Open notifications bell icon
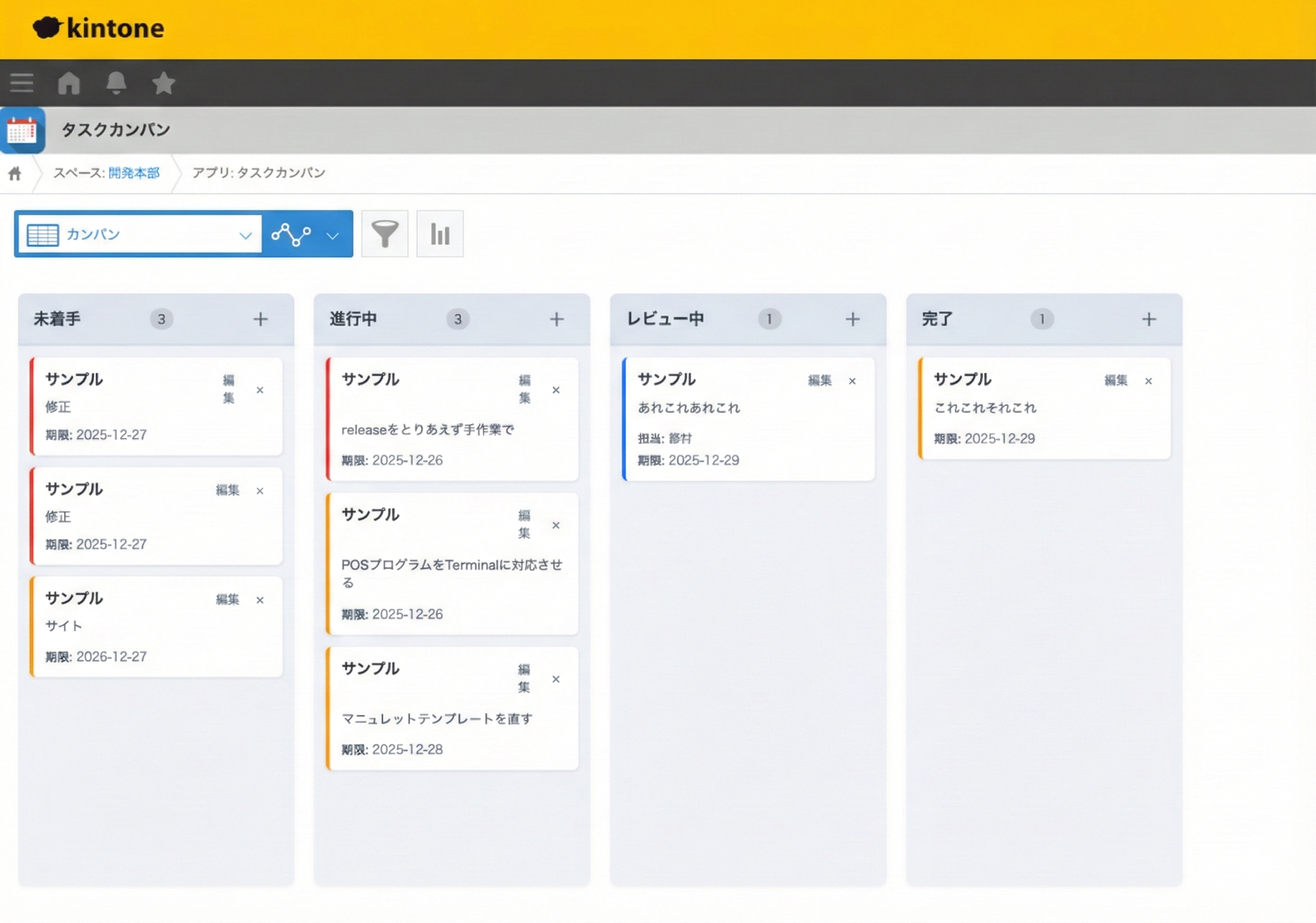This screenshot has height=923, width=1316. [116, 83]
